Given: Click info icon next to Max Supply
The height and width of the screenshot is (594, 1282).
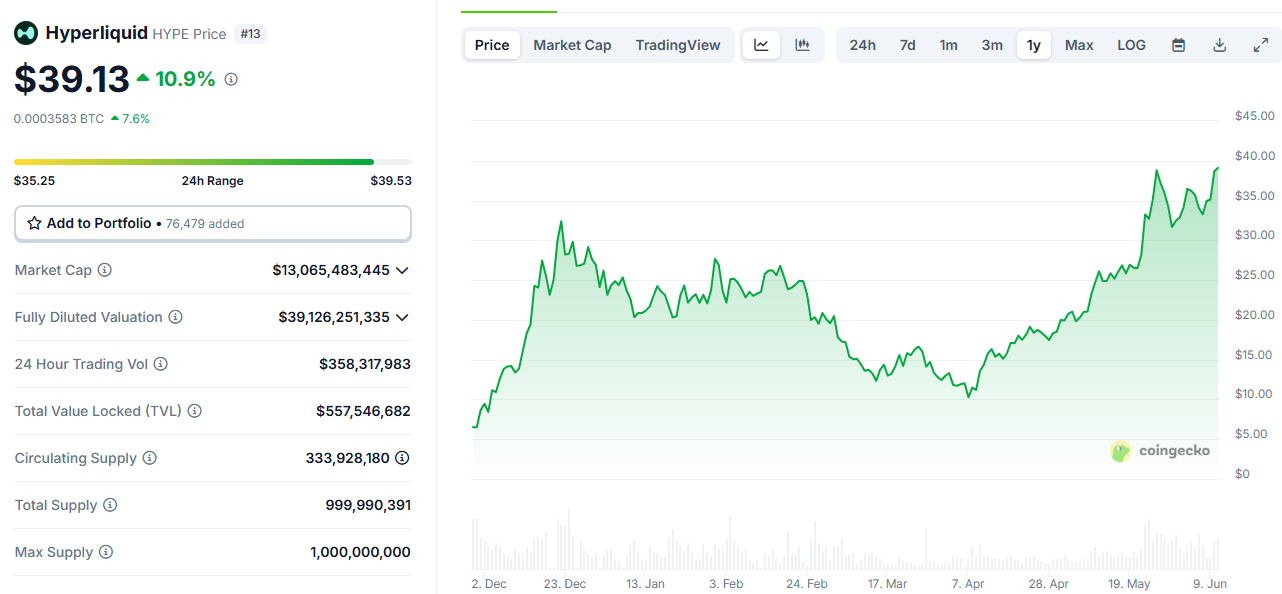Looking at the screenshot, I should [x=106, y=552].
